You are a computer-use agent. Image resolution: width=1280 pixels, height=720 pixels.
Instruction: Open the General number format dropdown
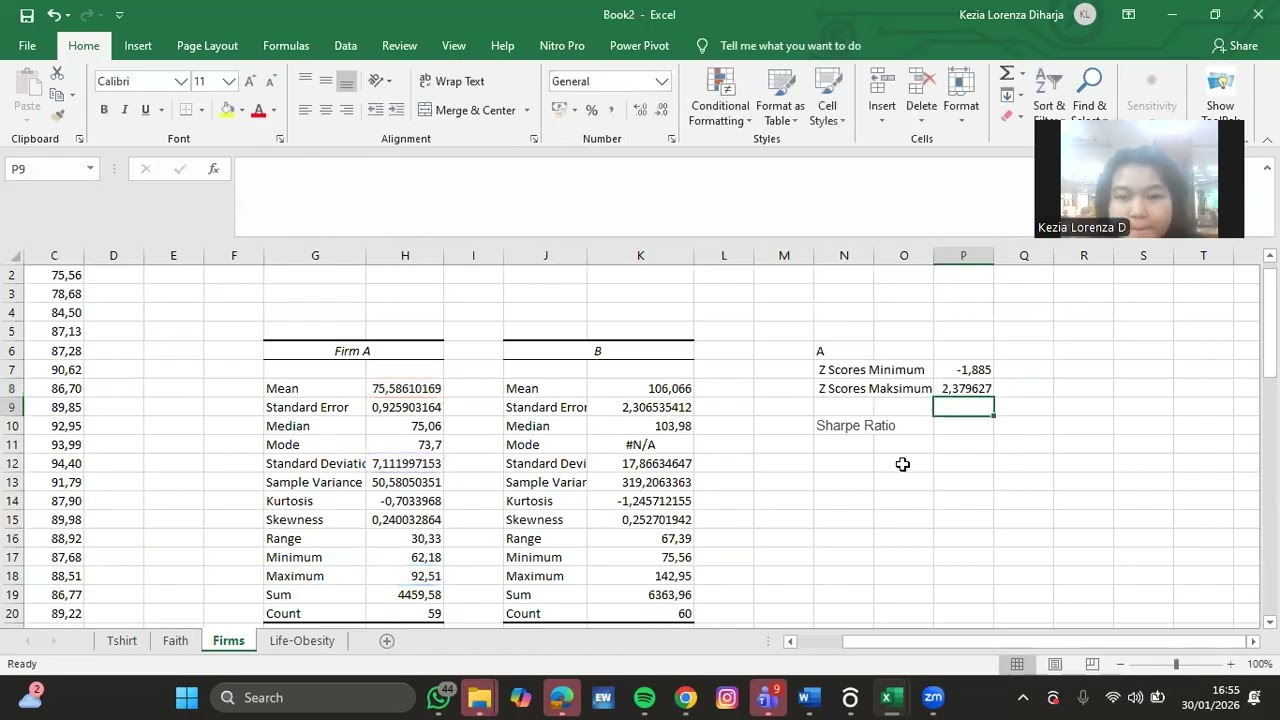click(x=661, y=81)
